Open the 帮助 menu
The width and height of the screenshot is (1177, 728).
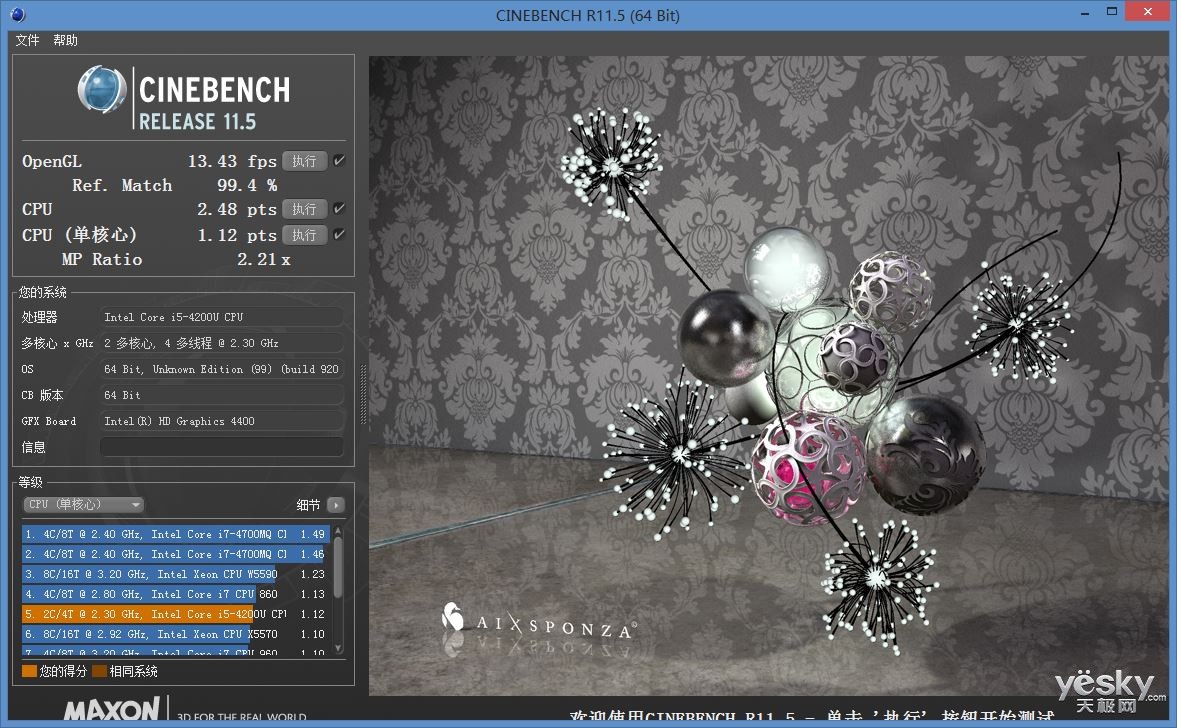65,41
